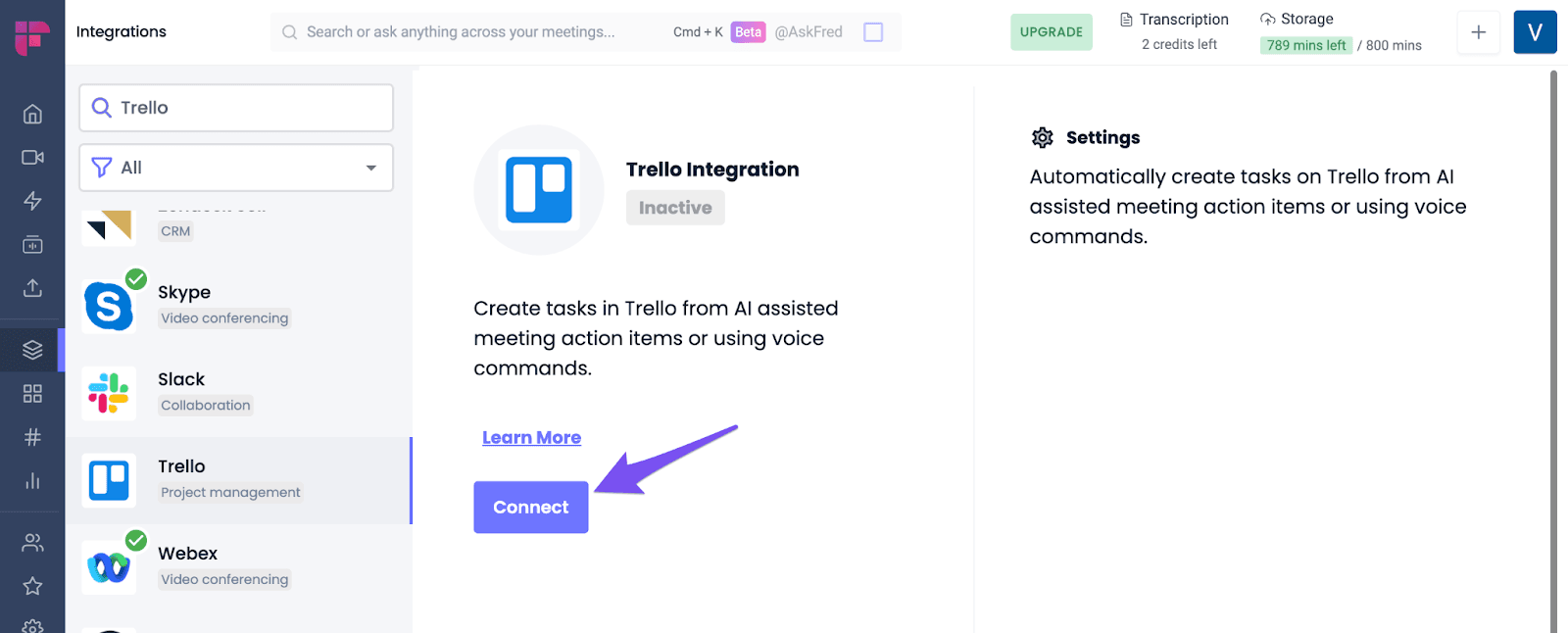Focus the Trello integration search field
The height and width of the screenshot is (633, 1568).
[236, 108]
